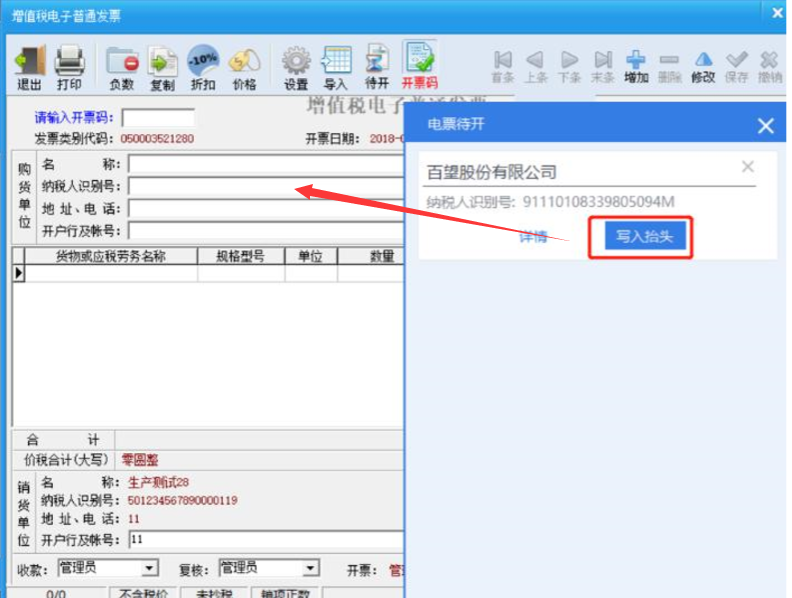Click the 修改 modify icon
792x598 pixels.
[703, 66]
